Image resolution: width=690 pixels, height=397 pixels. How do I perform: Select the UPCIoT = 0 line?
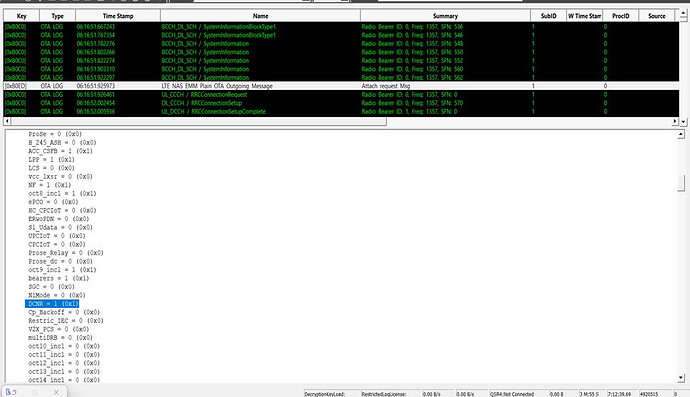[57, 236]
